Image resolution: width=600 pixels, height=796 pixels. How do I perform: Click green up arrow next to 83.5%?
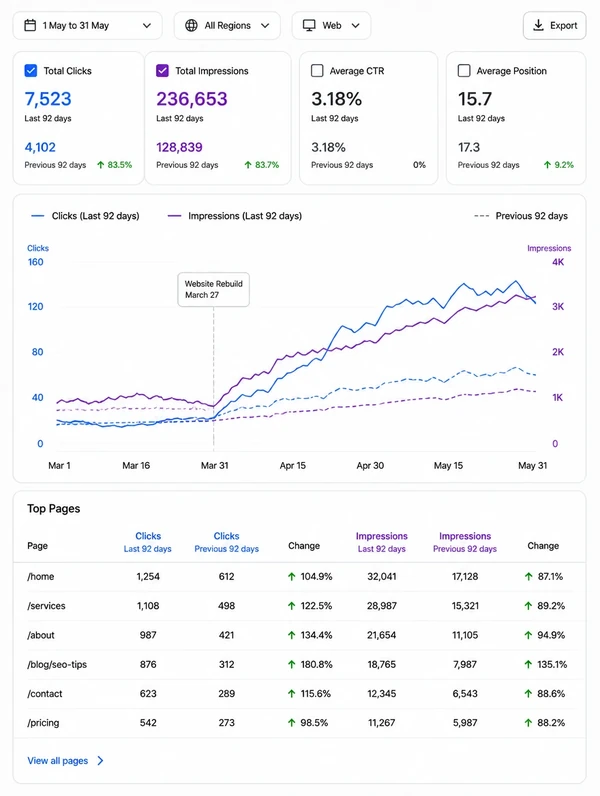[101, 165]
